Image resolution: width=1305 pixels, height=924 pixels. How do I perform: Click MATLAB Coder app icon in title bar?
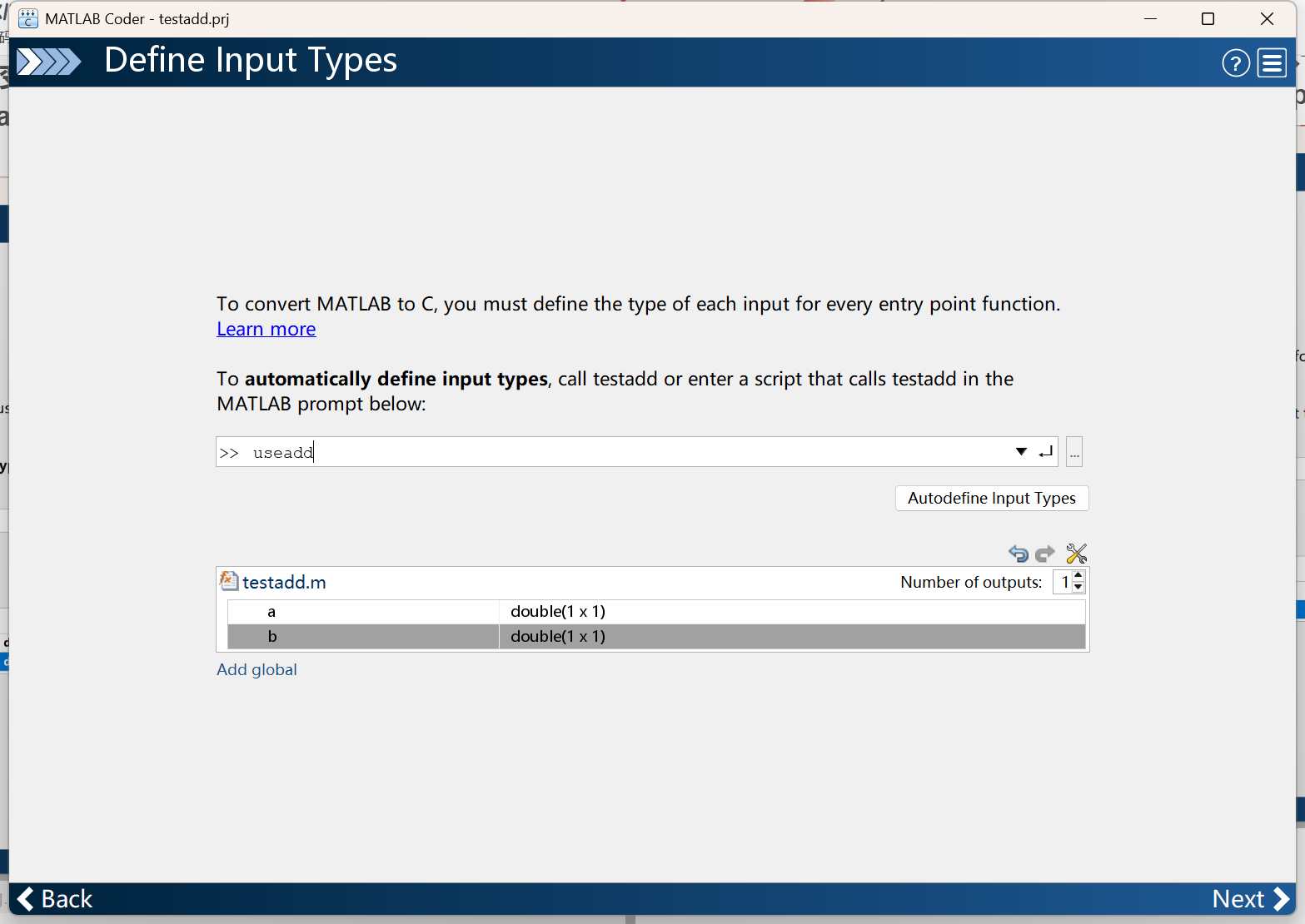coord(28,18)
